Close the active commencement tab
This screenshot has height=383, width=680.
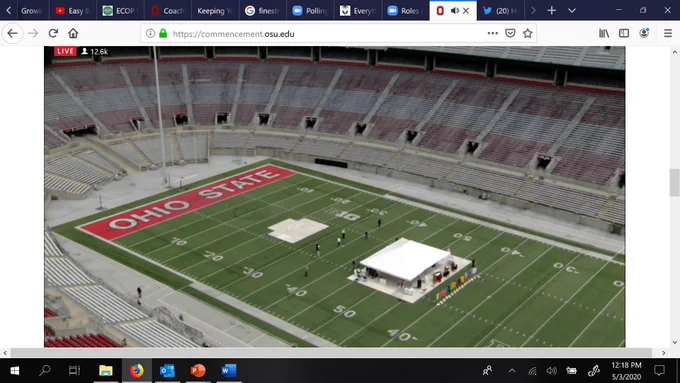pos(466,11)
